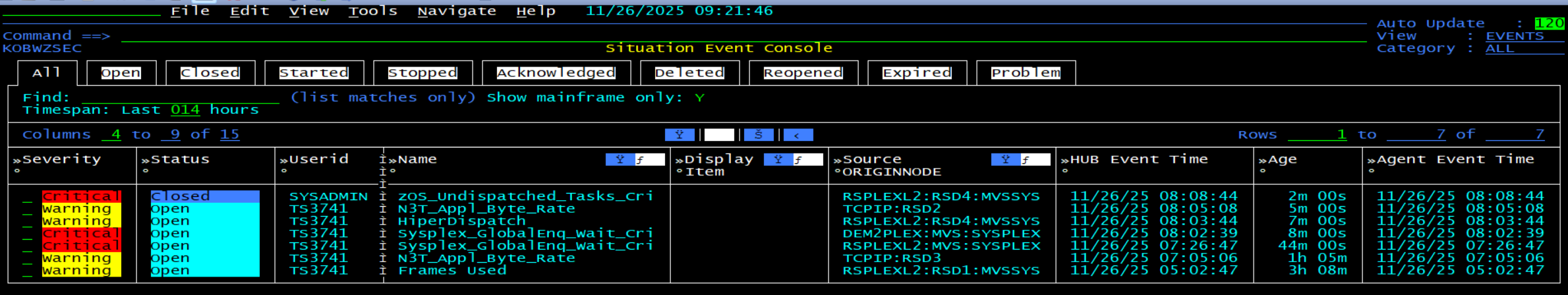Click the Command ==> input line
The height and width of the screenshot is (295, 1568).
click(x=744, y=36)
